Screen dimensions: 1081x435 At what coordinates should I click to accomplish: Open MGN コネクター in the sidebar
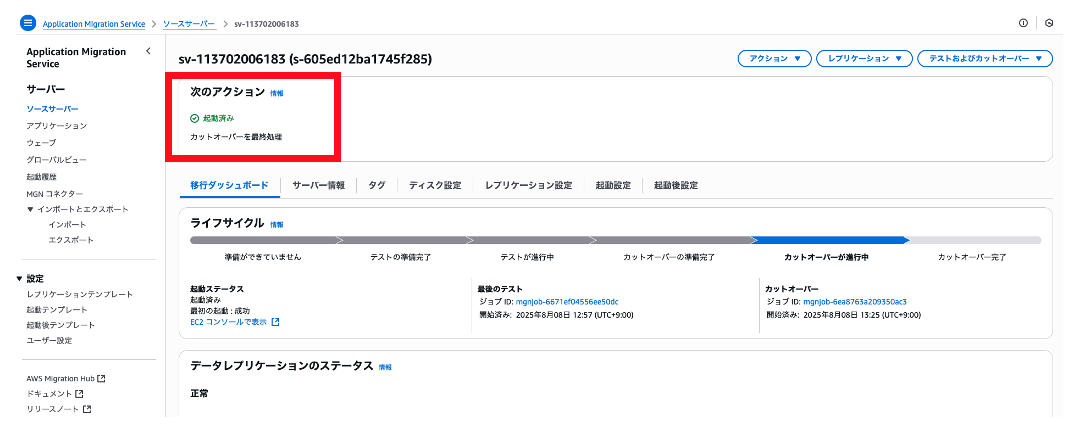click(54, 193)
